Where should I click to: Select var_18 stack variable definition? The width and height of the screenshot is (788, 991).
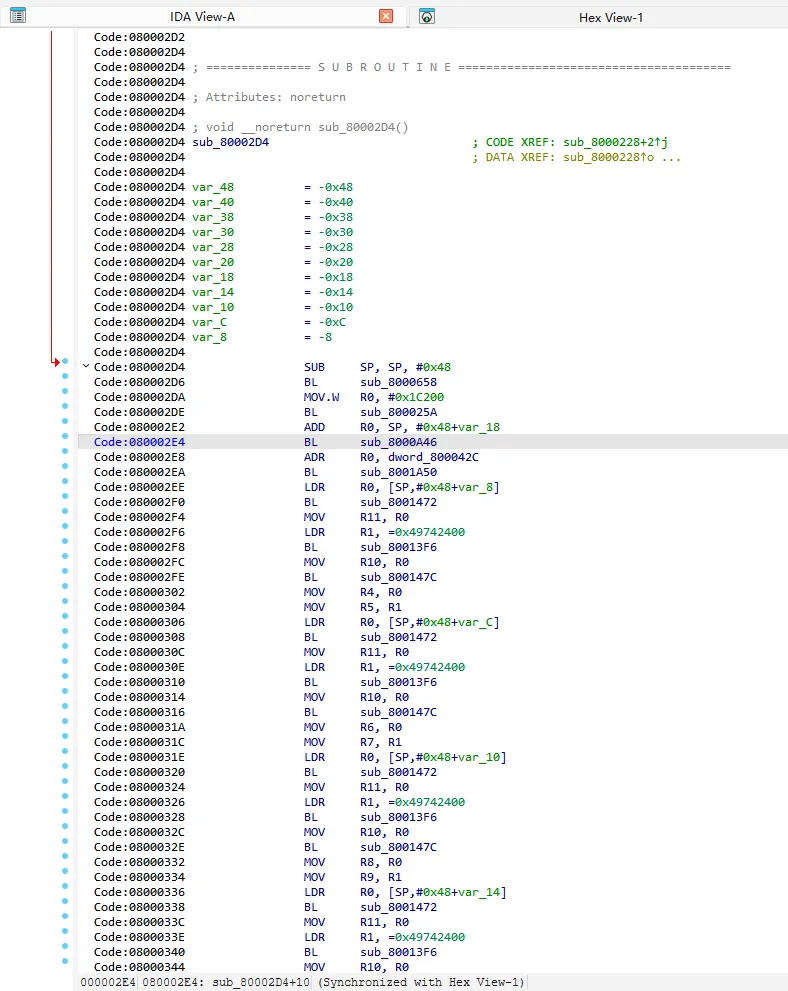click(x=213, y=277)
